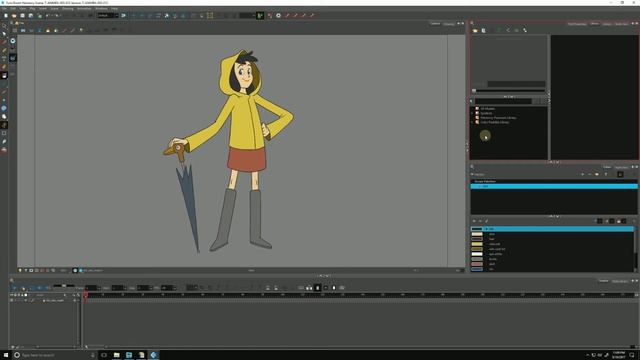
Task: Click the add palette plus icon
Action: [x=582, y=174]
